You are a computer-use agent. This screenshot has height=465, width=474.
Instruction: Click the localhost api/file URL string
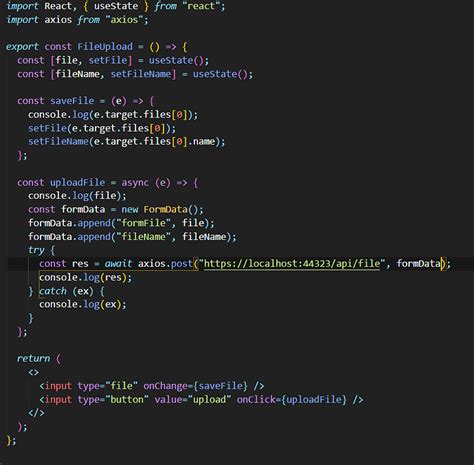coord(292,264)
